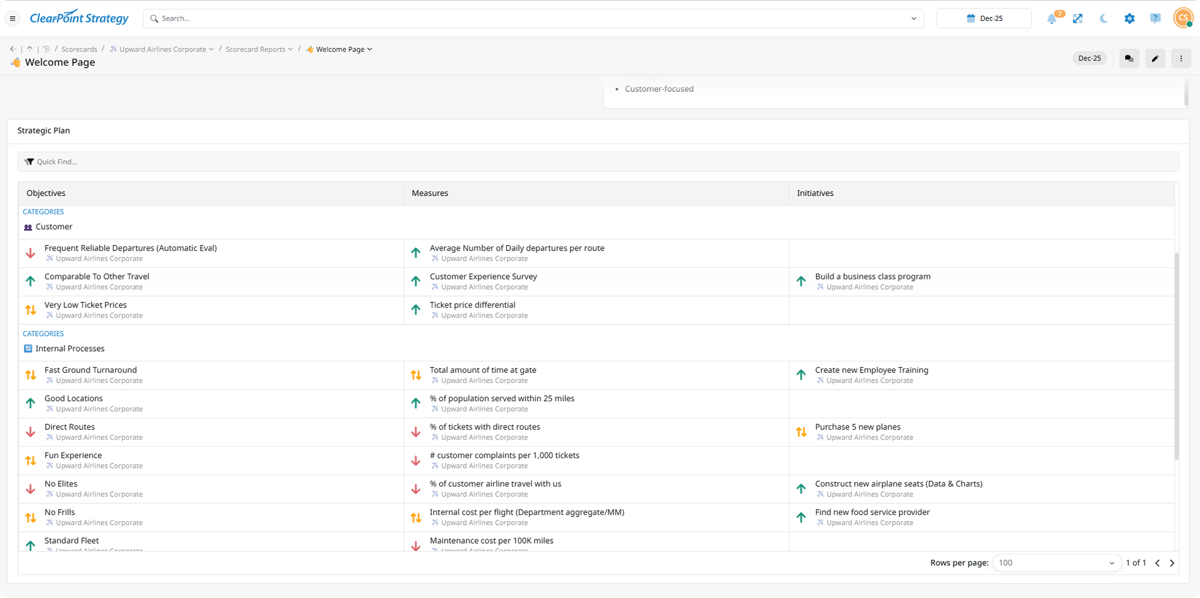
Task: Open the hamburger navigation menu
Action: (x=12, y=18)
